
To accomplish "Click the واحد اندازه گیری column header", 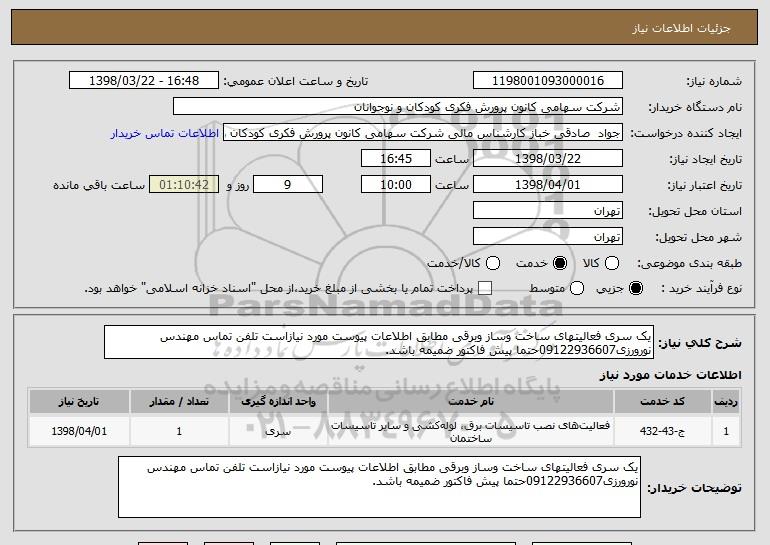I will 278,402.
